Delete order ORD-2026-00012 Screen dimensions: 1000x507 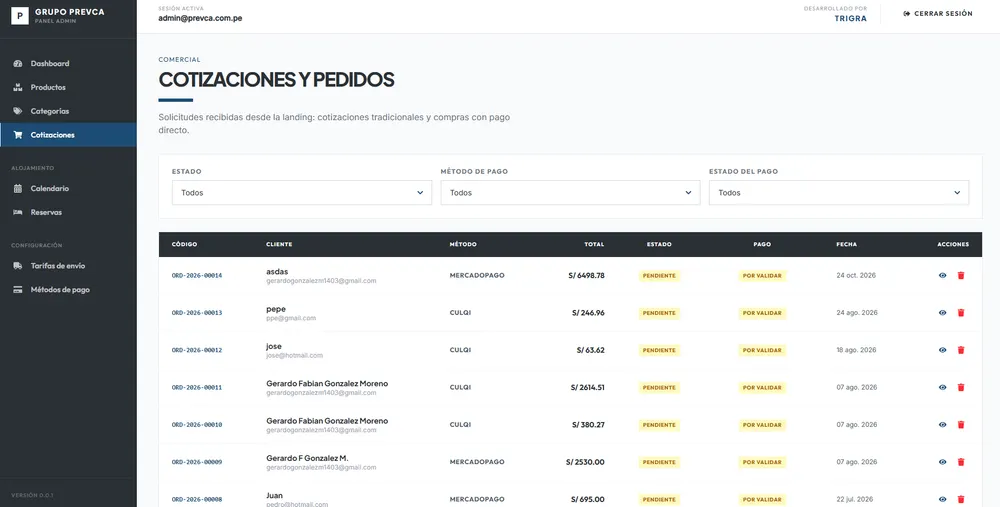[x=961, y=350]
